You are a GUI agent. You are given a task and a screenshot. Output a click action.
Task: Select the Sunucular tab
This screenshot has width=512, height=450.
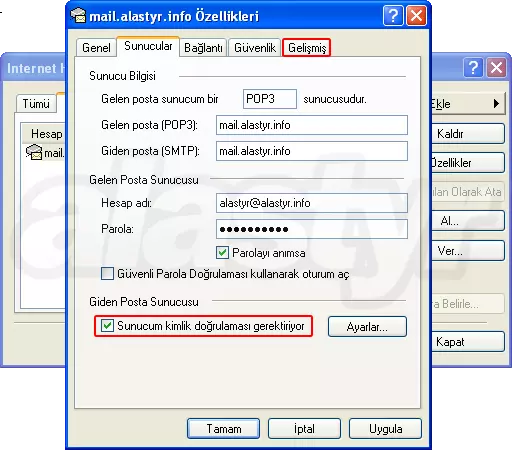[148, 46]
